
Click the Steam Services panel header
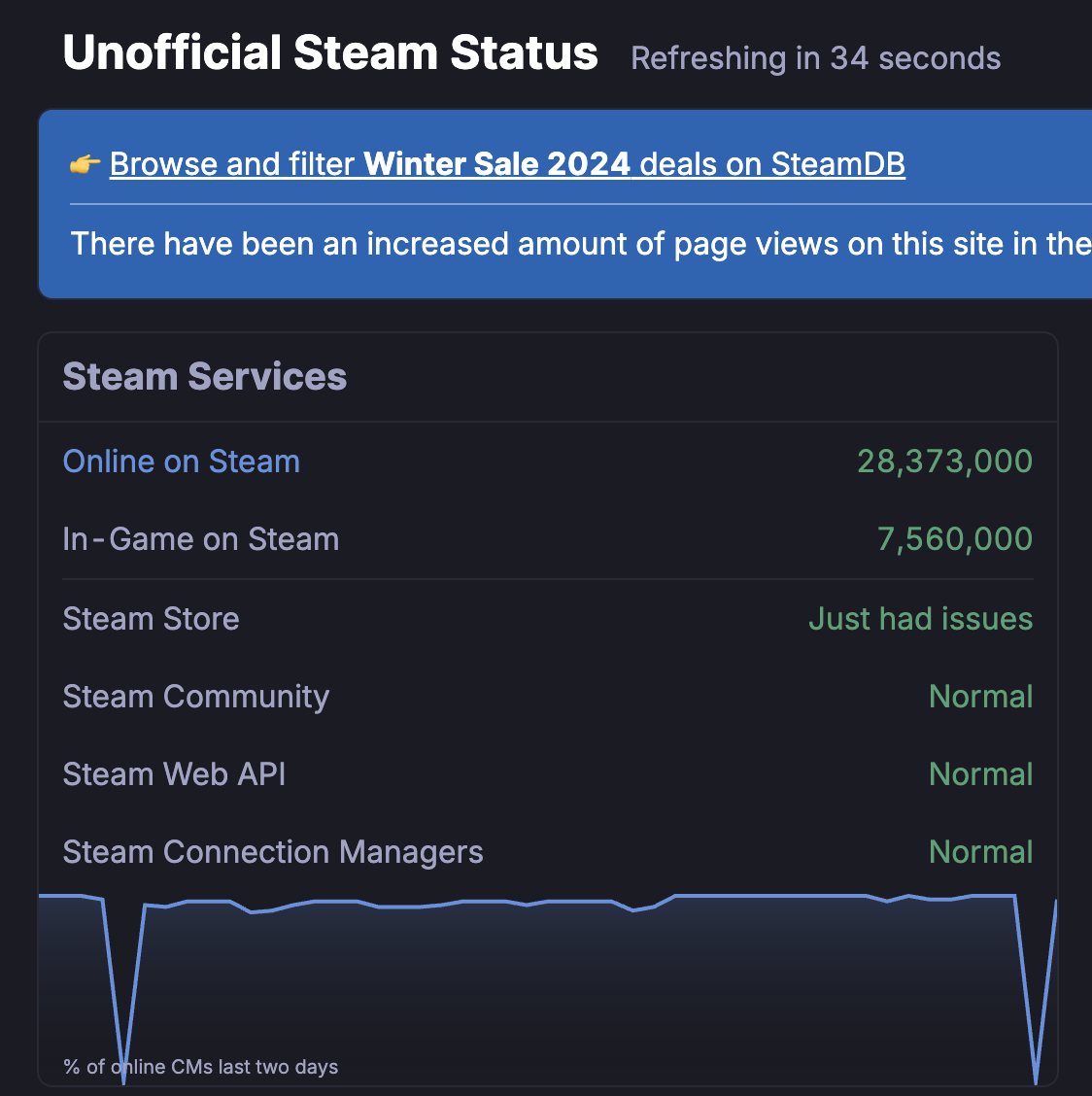(x=205, y=377)
